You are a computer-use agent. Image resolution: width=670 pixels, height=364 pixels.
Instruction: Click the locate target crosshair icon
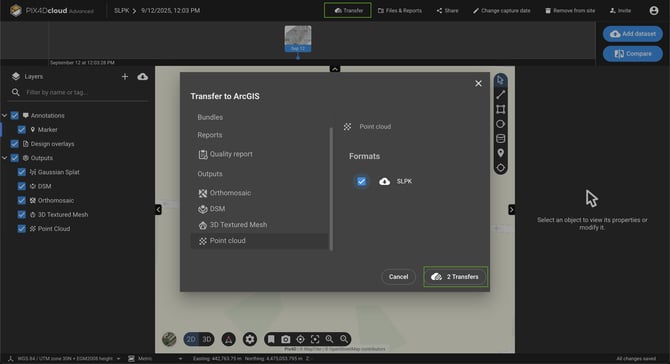[300, 339]
